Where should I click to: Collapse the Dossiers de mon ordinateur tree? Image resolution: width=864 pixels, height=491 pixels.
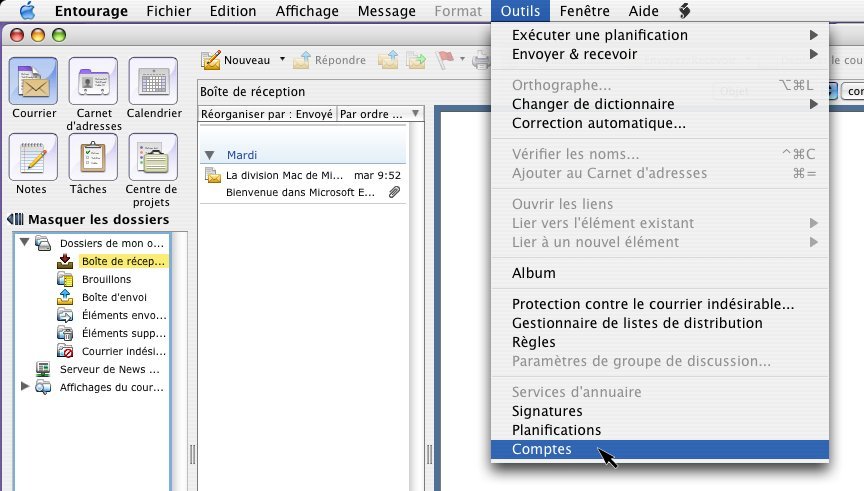24,242
